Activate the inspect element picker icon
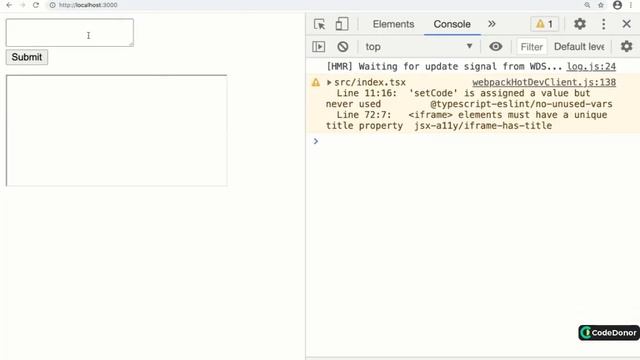This screenshot has height=360, width=640. [320, 24]
